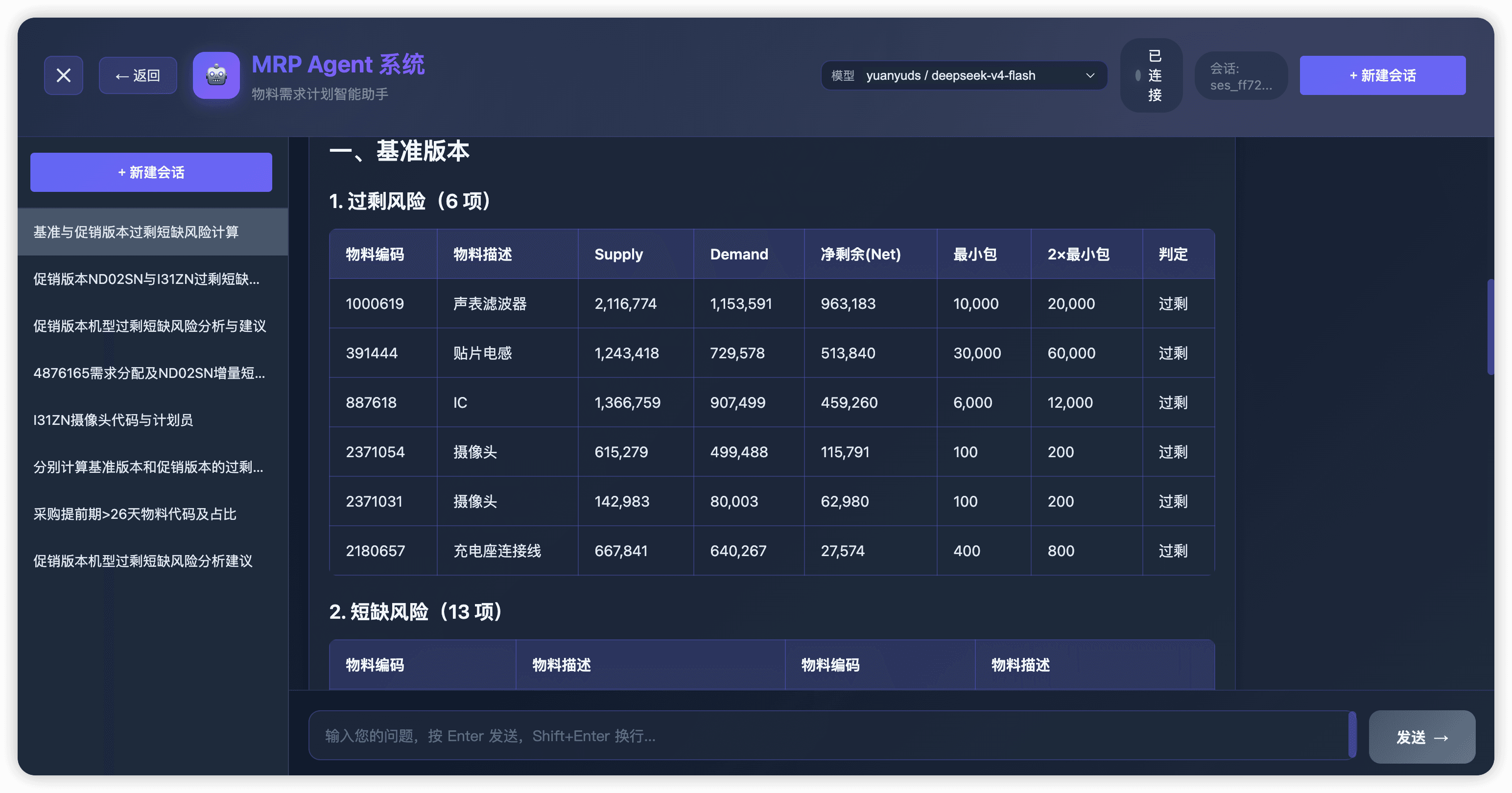Open conversation 促销版本机型过剩短缺风险分析建议
1512x793 pixels.
click(153, 560)
